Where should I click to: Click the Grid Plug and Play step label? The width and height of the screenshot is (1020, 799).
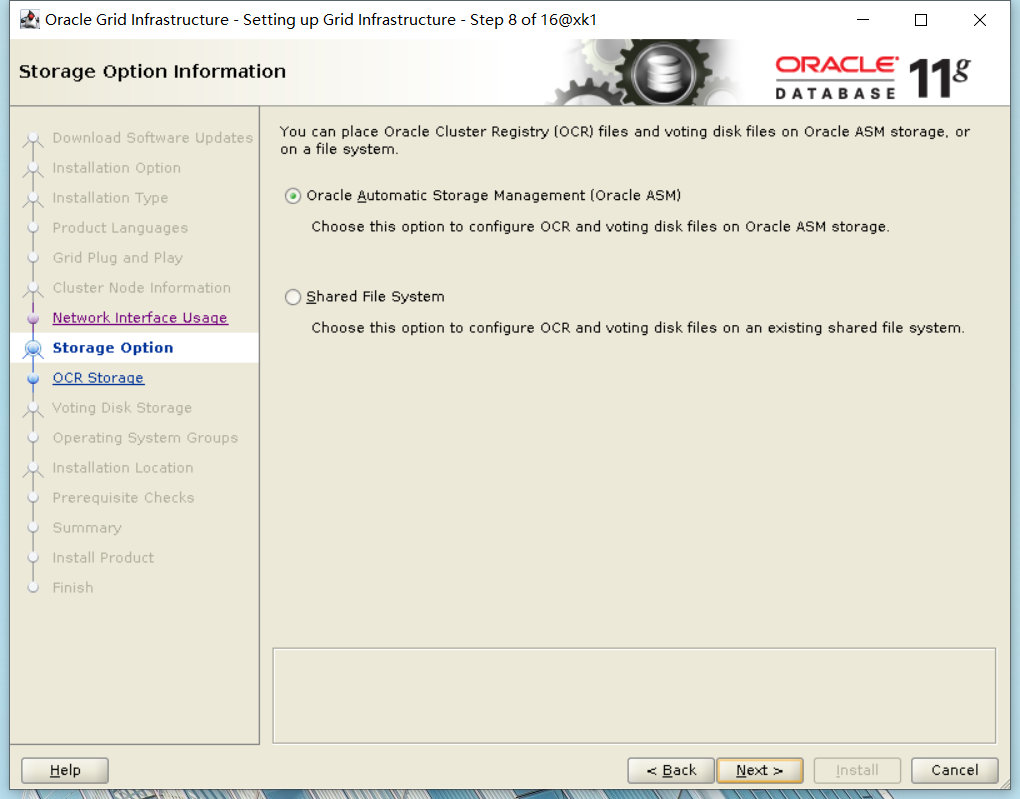click(117, 258)
